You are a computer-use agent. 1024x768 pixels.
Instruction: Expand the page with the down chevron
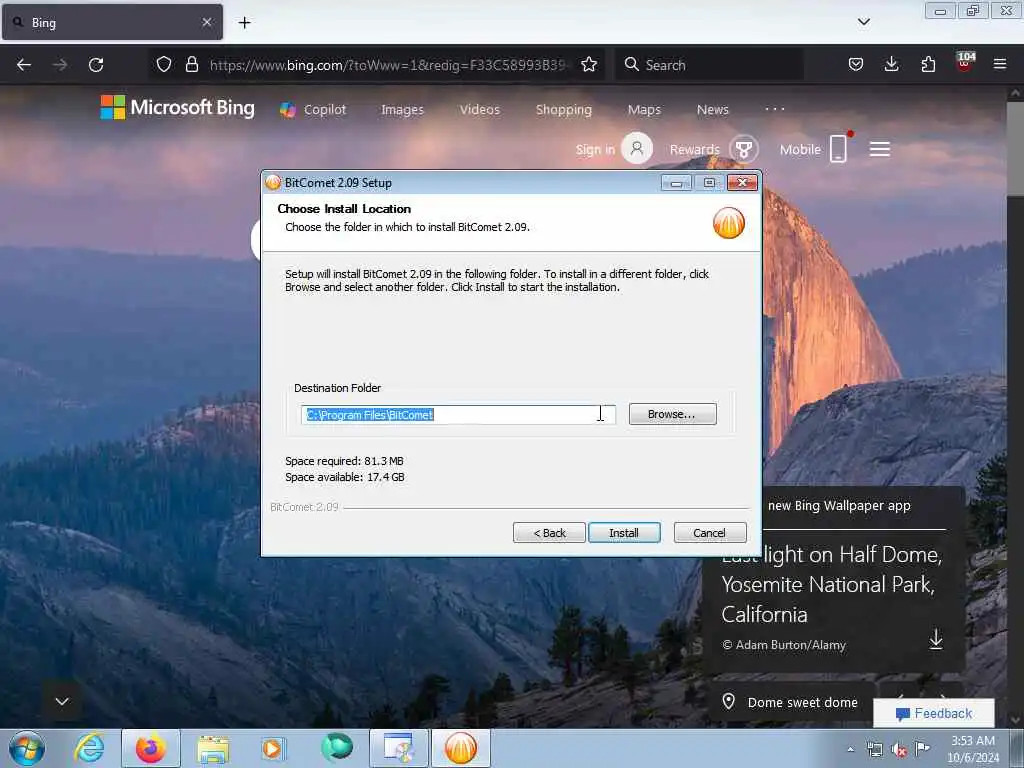click(62, 701)
